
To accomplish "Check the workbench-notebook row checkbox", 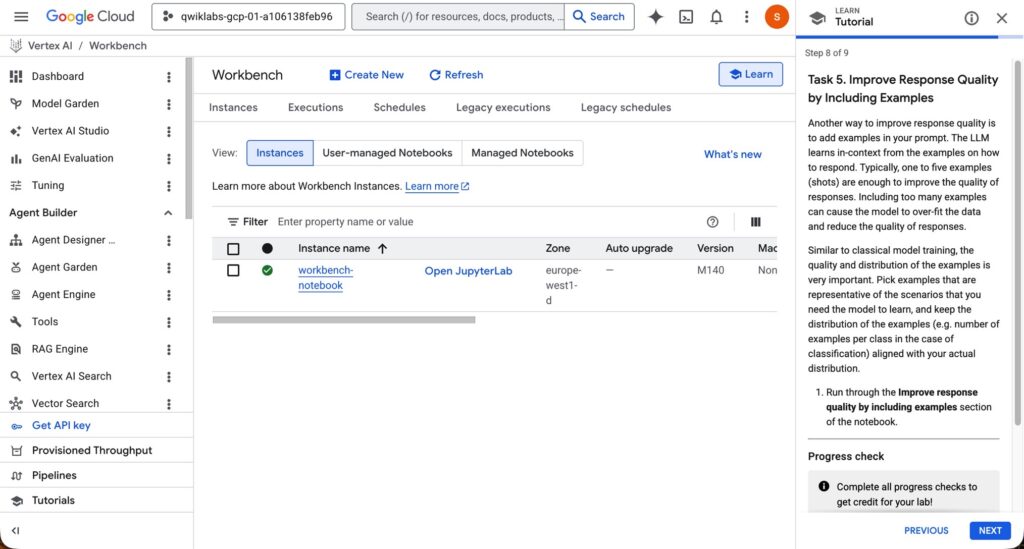I will [x=233, y=270].
